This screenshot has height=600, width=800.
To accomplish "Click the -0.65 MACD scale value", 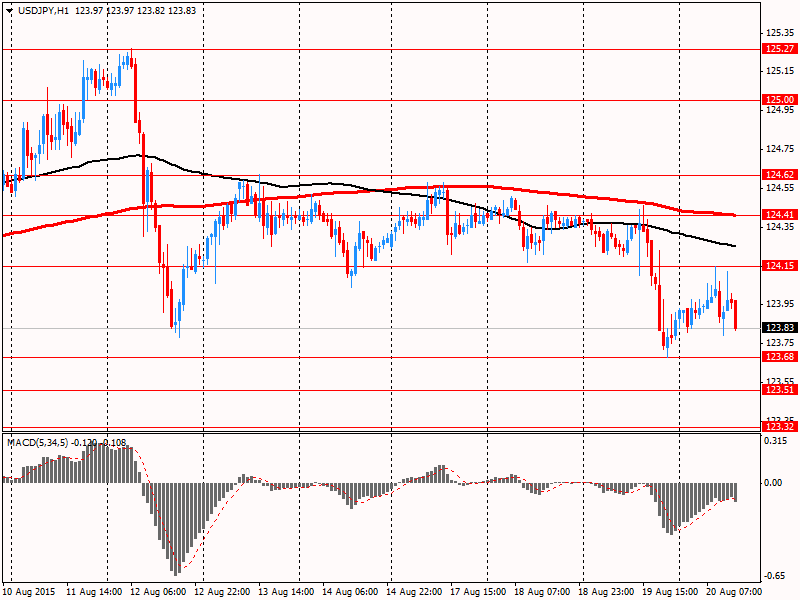I will coord(775,576).
